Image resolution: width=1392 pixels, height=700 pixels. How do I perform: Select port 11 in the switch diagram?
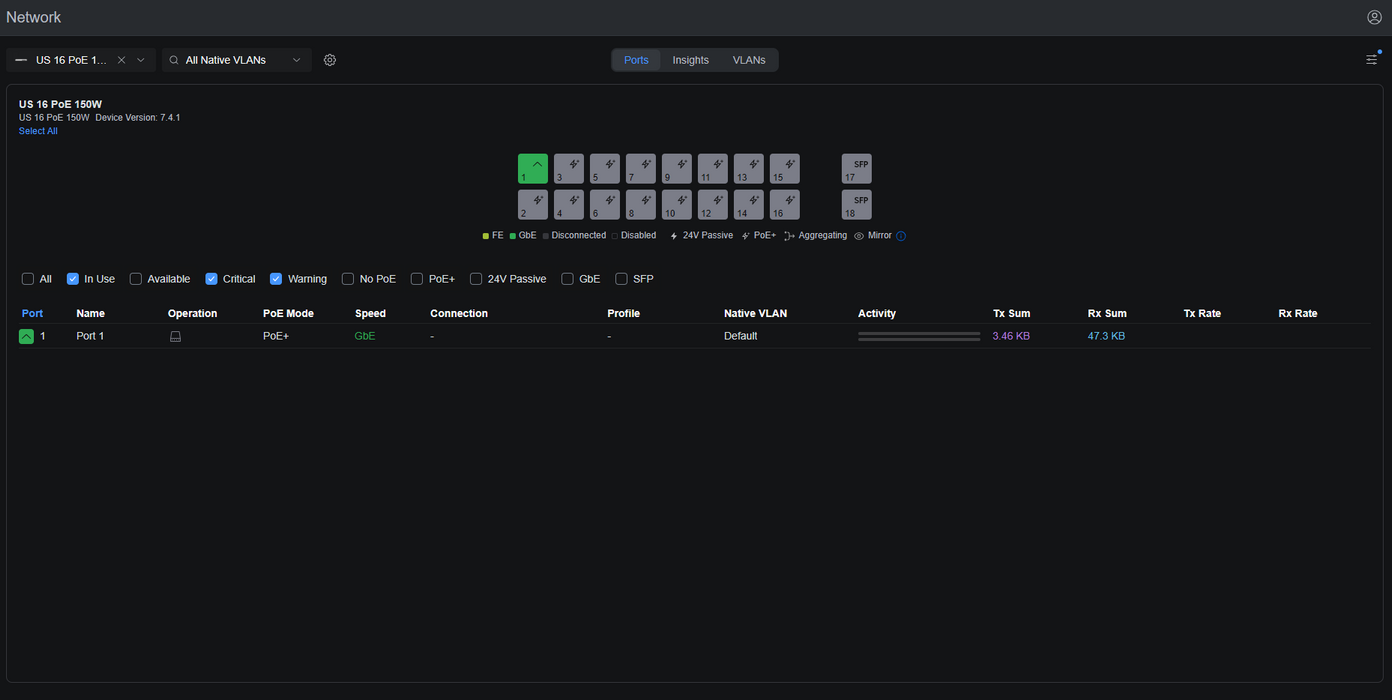(x=713, y=169)
